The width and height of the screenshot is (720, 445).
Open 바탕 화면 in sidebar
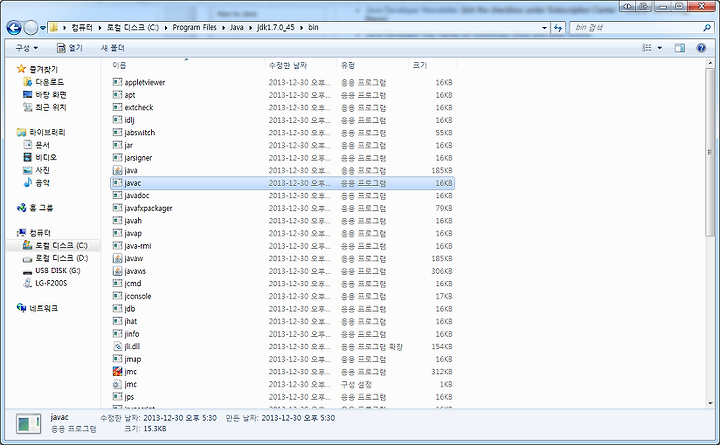click(45, 95)
